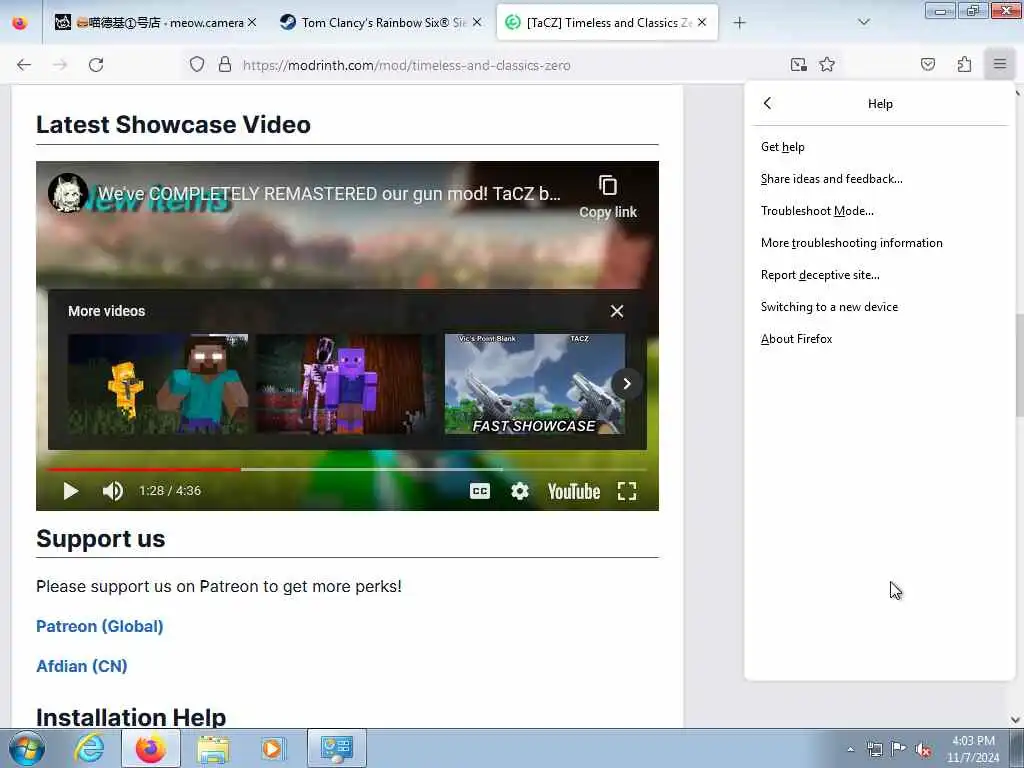The image size is (1024, 768).
Task: Reload the current page
Action: point(96,65)
